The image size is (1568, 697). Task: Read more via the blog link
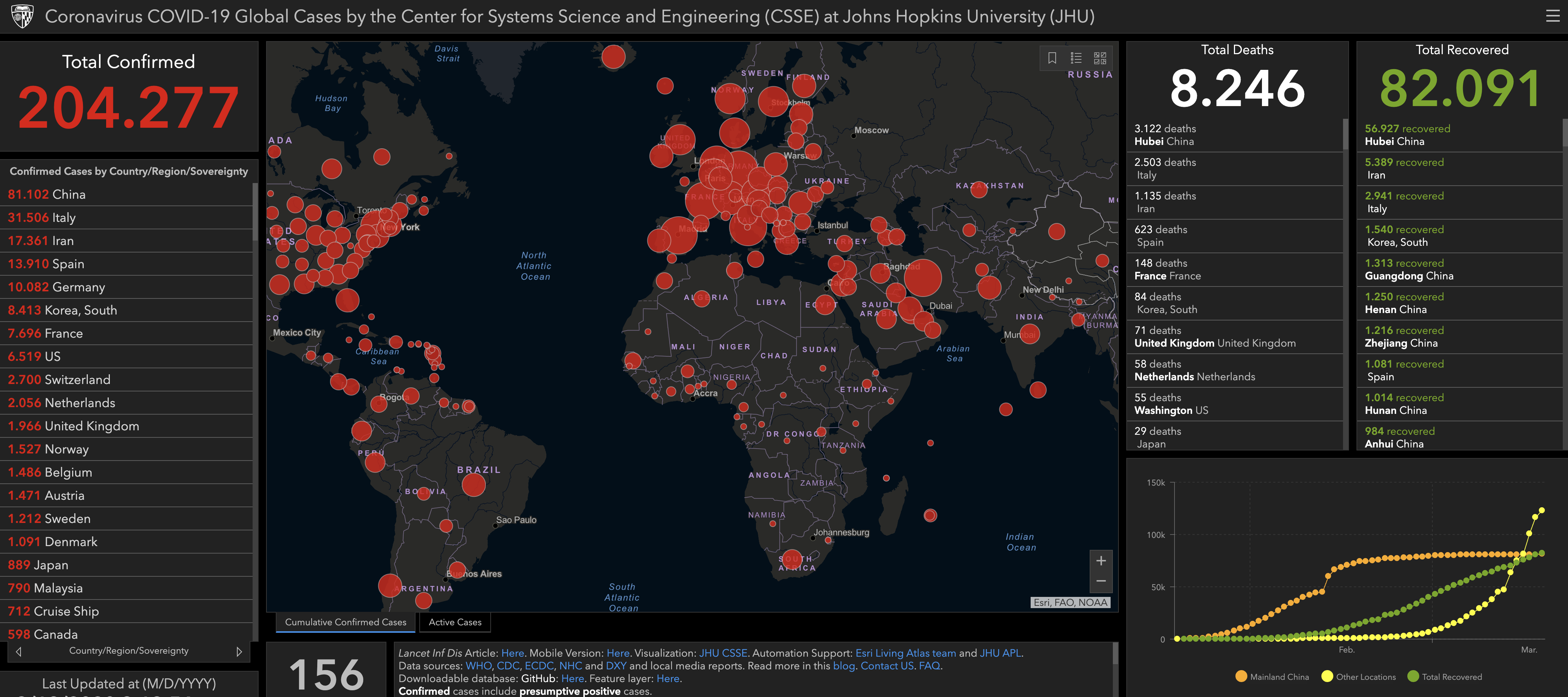coord(844,666)
